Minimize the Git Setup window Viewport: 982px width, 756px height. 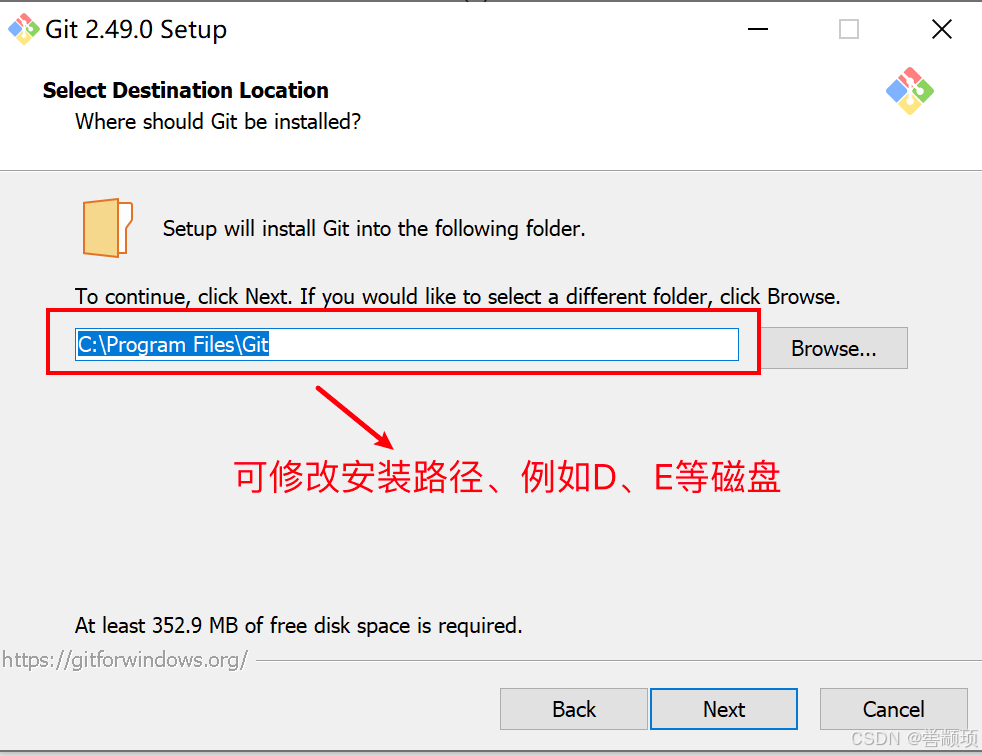click(x=758, y=29)
